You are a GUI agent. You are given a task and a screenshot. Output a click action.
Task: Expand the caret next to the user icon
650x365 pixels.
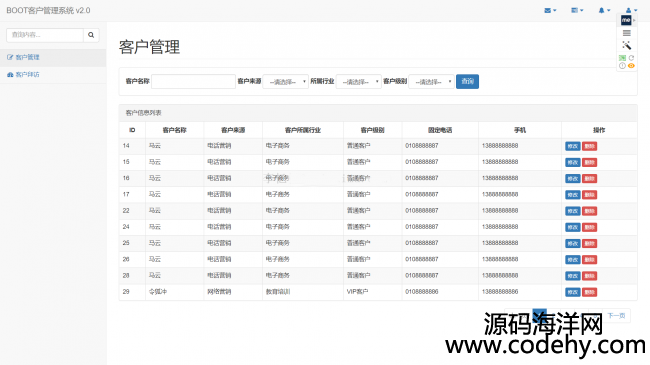[635, 10]
